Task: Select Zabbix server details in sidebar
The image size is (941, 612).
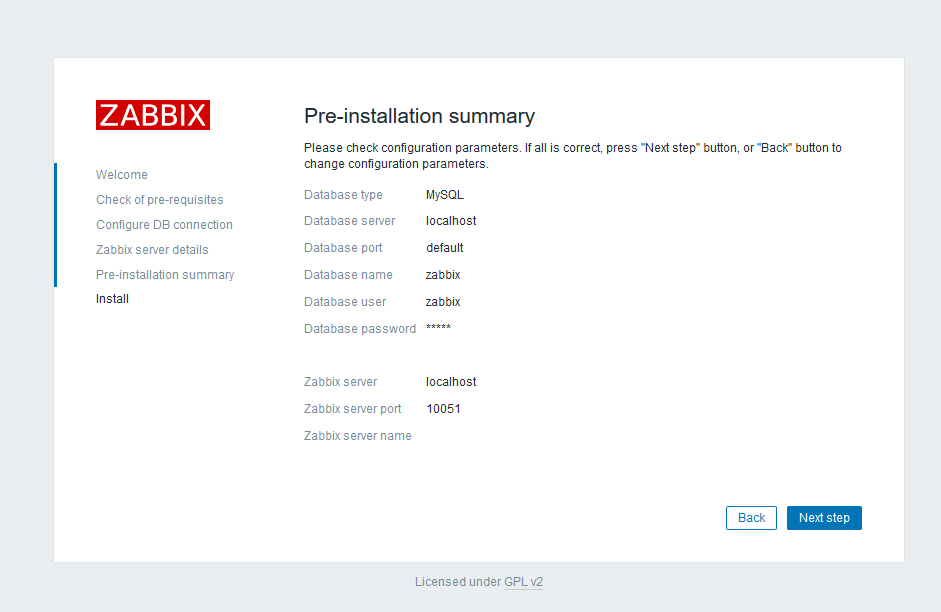Action: (x=152, y=250)
